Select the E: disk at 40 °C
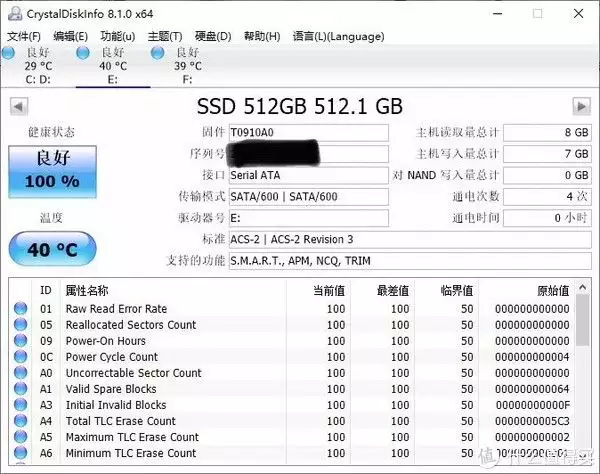 [x=112, y=65]
